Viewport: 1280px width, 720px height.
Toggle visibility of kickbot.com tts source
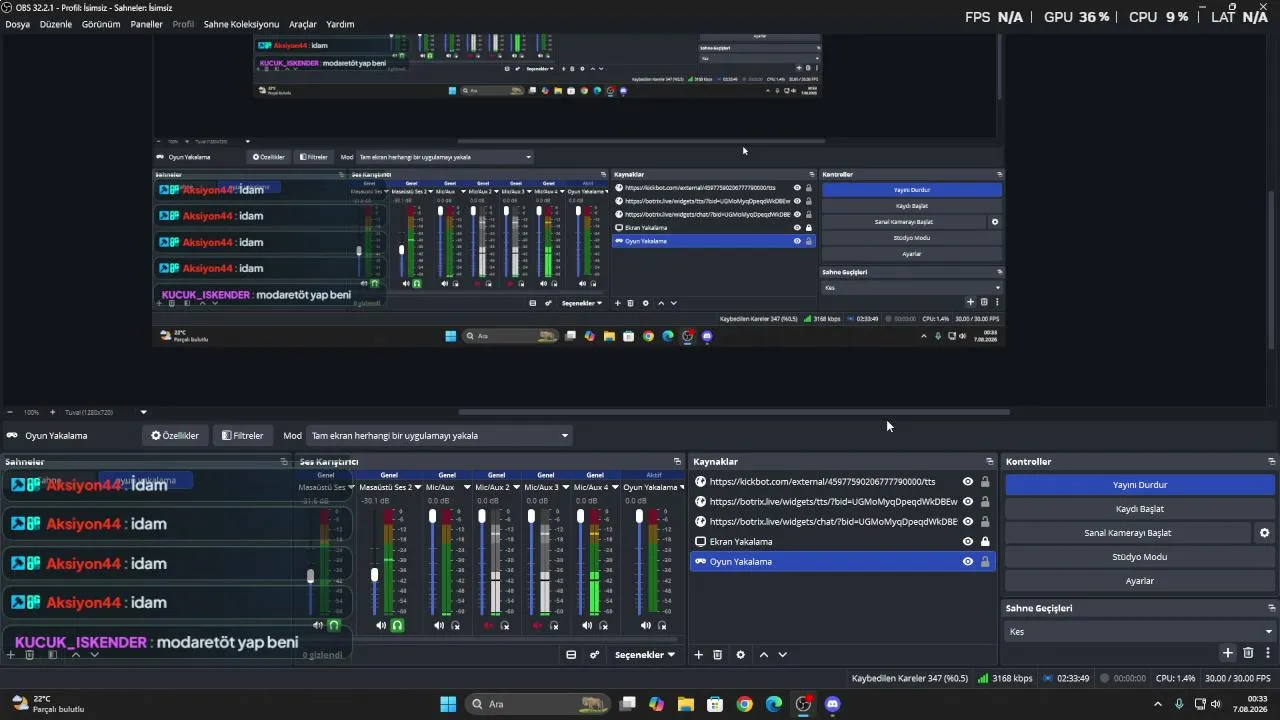click(968, 482)
